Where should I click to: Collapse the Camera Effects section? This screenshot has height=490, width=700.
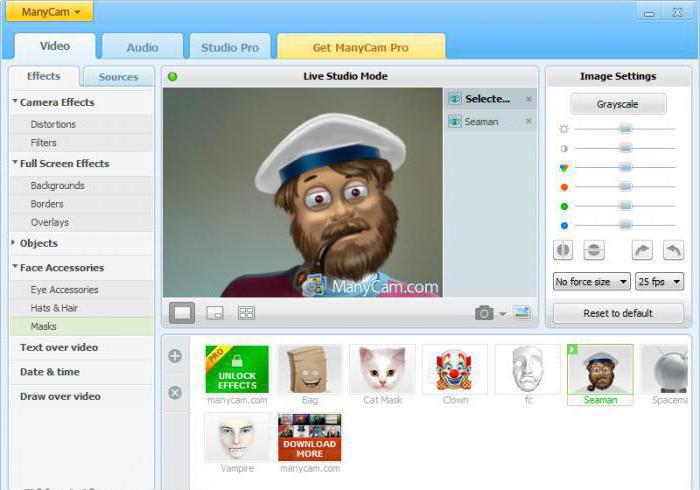(15, 101)
